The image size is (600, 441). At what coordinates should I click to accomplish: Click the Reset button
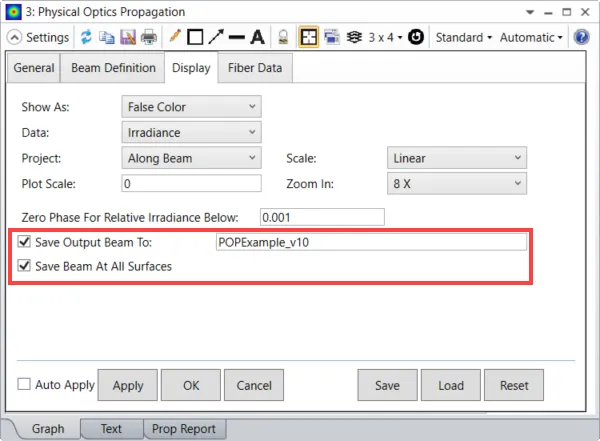tap(514, 385)
